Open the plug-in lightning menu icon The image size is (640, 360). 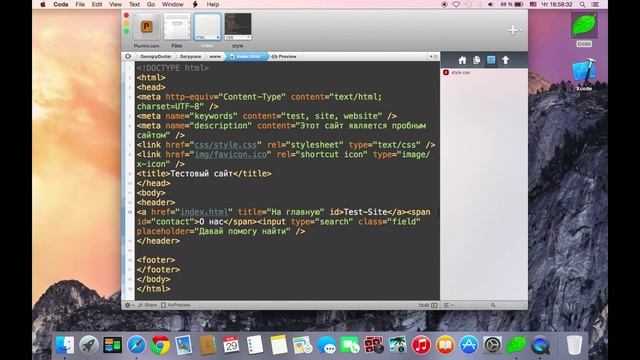coord(195,4)
